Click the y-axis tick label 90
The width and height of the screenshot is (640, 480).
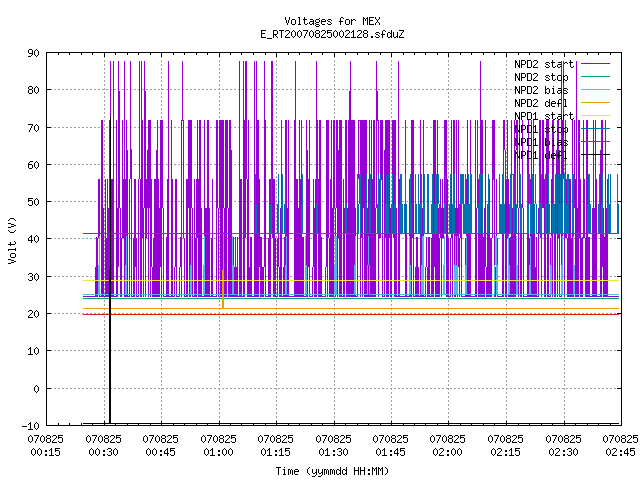pyautogui.click(x=33, y=53)
